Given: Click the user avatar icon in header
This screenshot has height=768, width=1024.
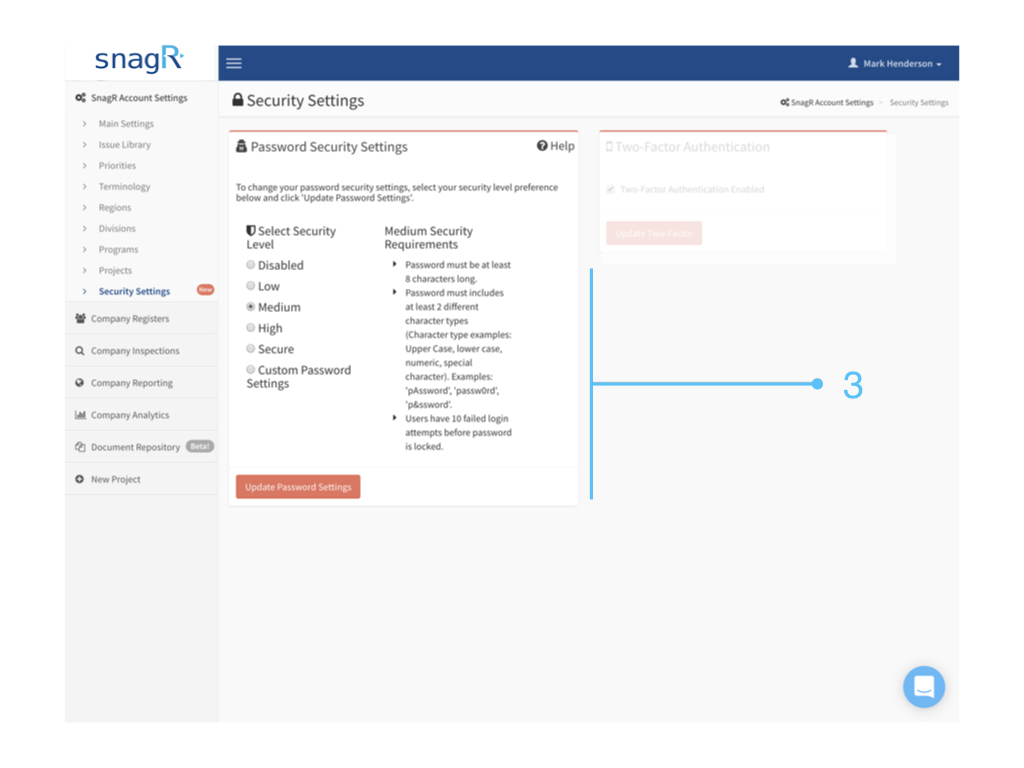Looking at the screenshot, I should point(853,63).
